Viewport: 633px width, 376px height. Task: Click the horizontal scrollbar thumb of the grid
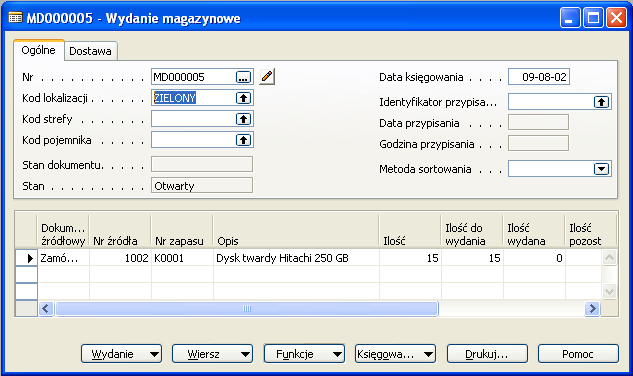pos(247,309)
